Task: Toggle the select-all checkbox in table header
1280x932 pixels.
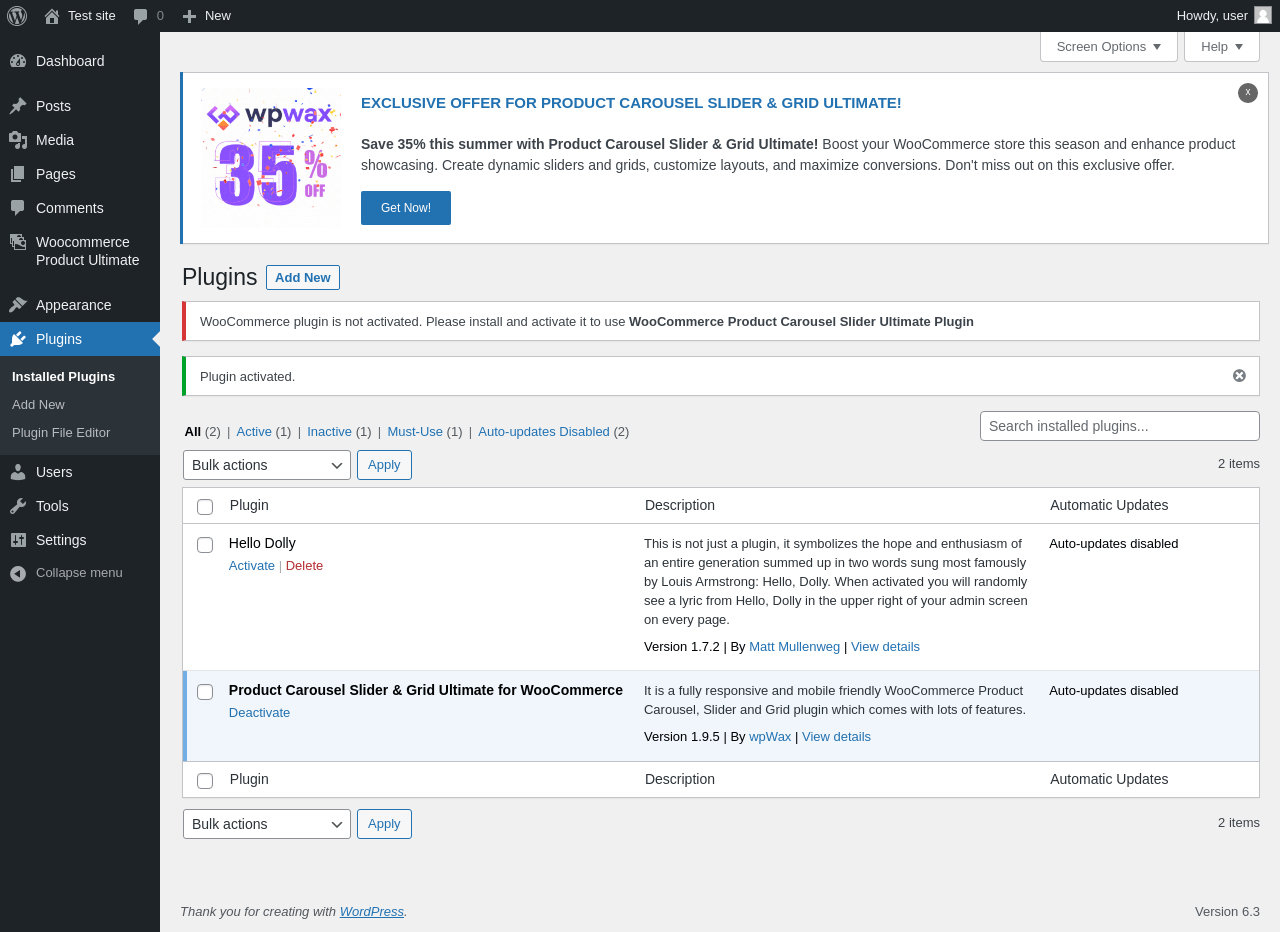Action: [205, 507]
